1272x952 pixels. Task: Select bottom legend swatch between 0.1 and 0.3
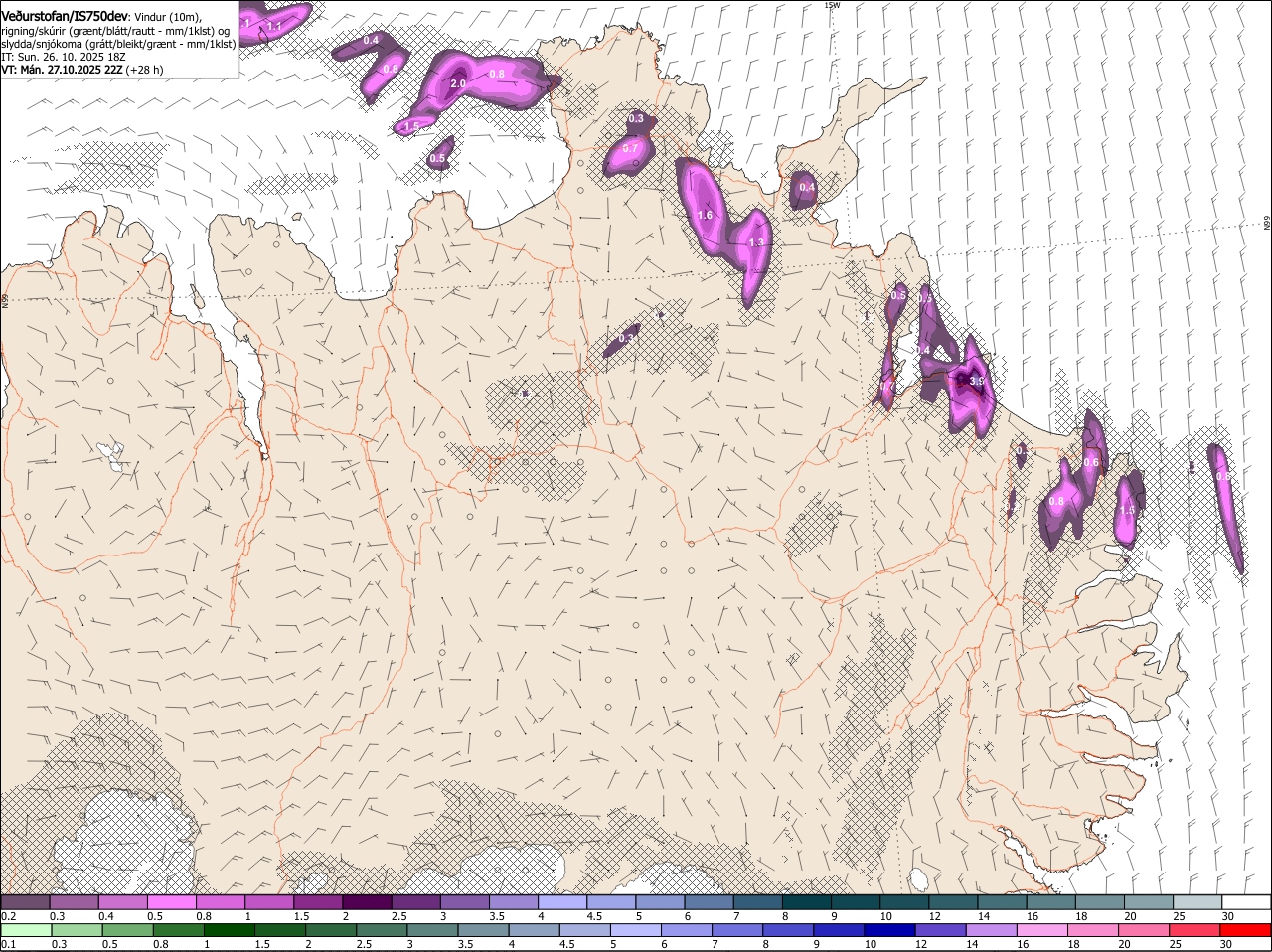[x=26, y=930]
